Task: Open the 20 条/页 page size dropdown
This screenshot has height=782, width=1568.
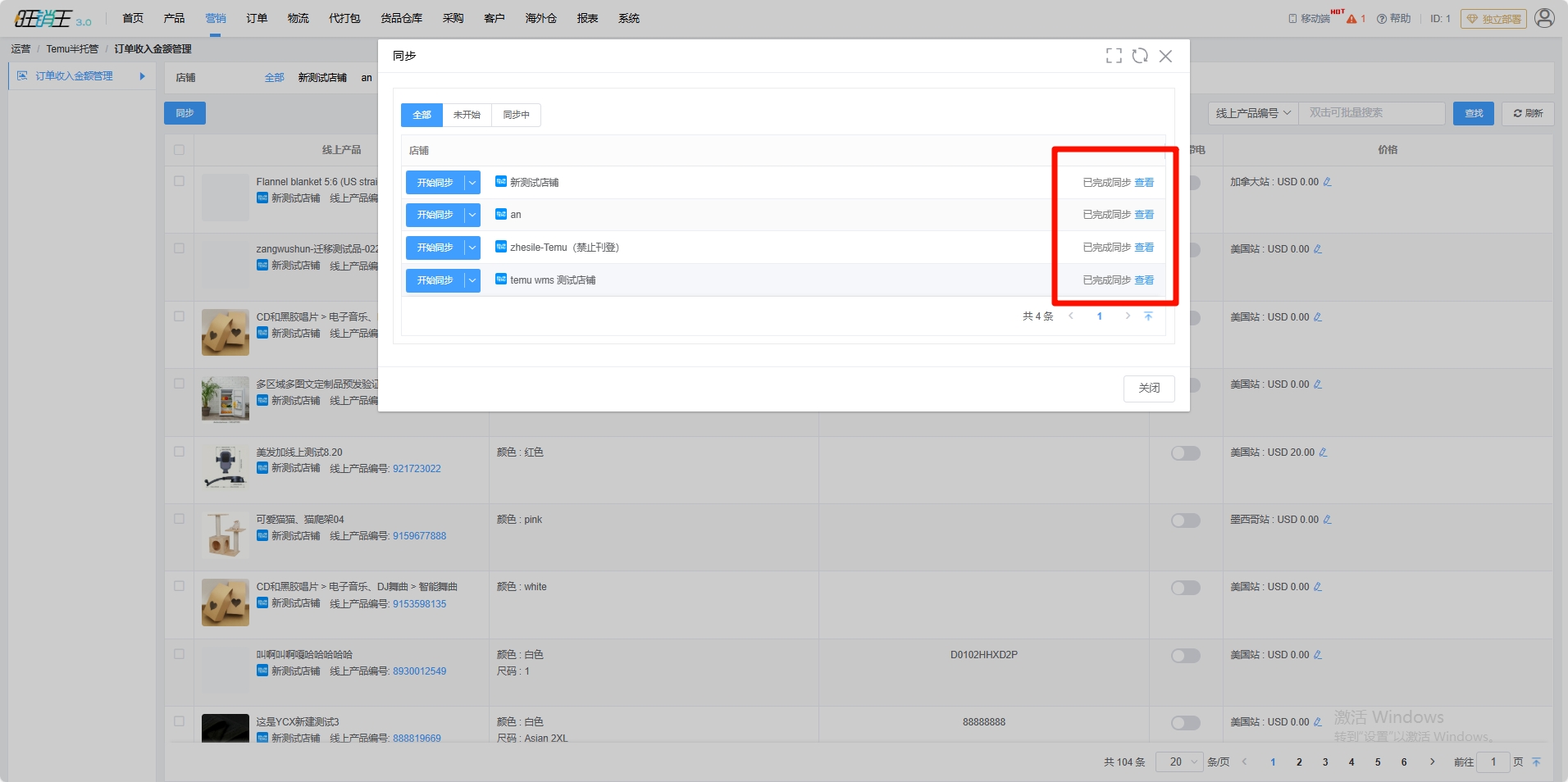Action: 1179,762
